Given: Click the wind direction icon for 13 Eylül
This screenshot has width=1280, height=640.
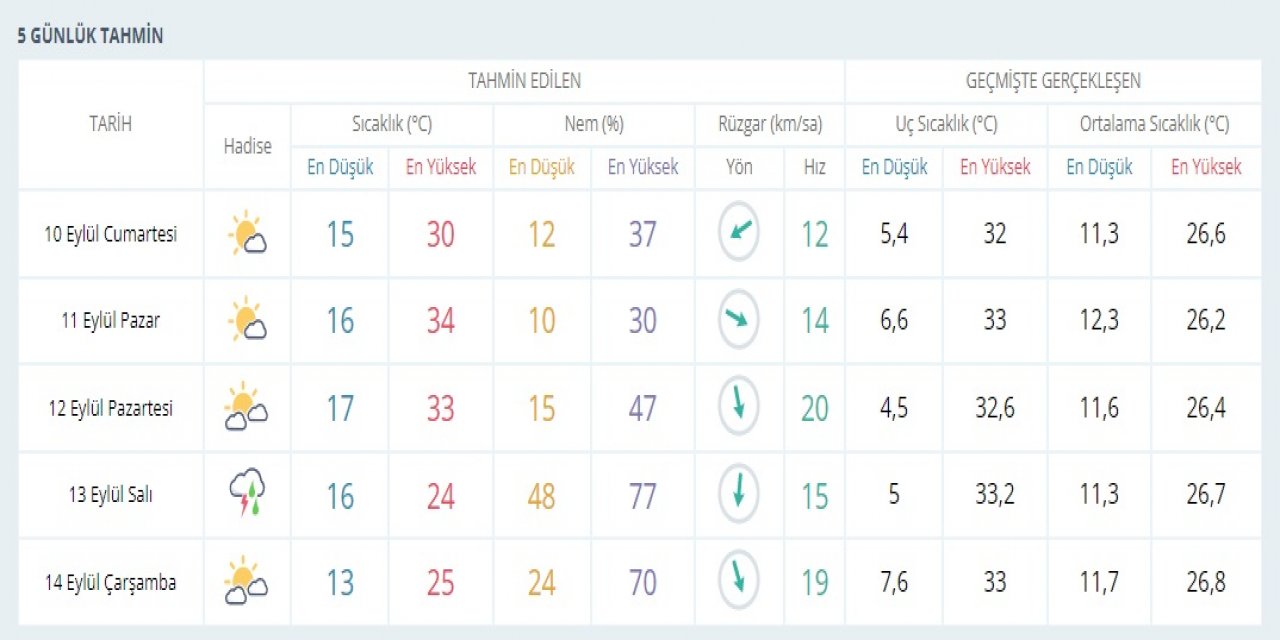Looking at the screenshot, I should pyautogui.click(x=739, y=495).
